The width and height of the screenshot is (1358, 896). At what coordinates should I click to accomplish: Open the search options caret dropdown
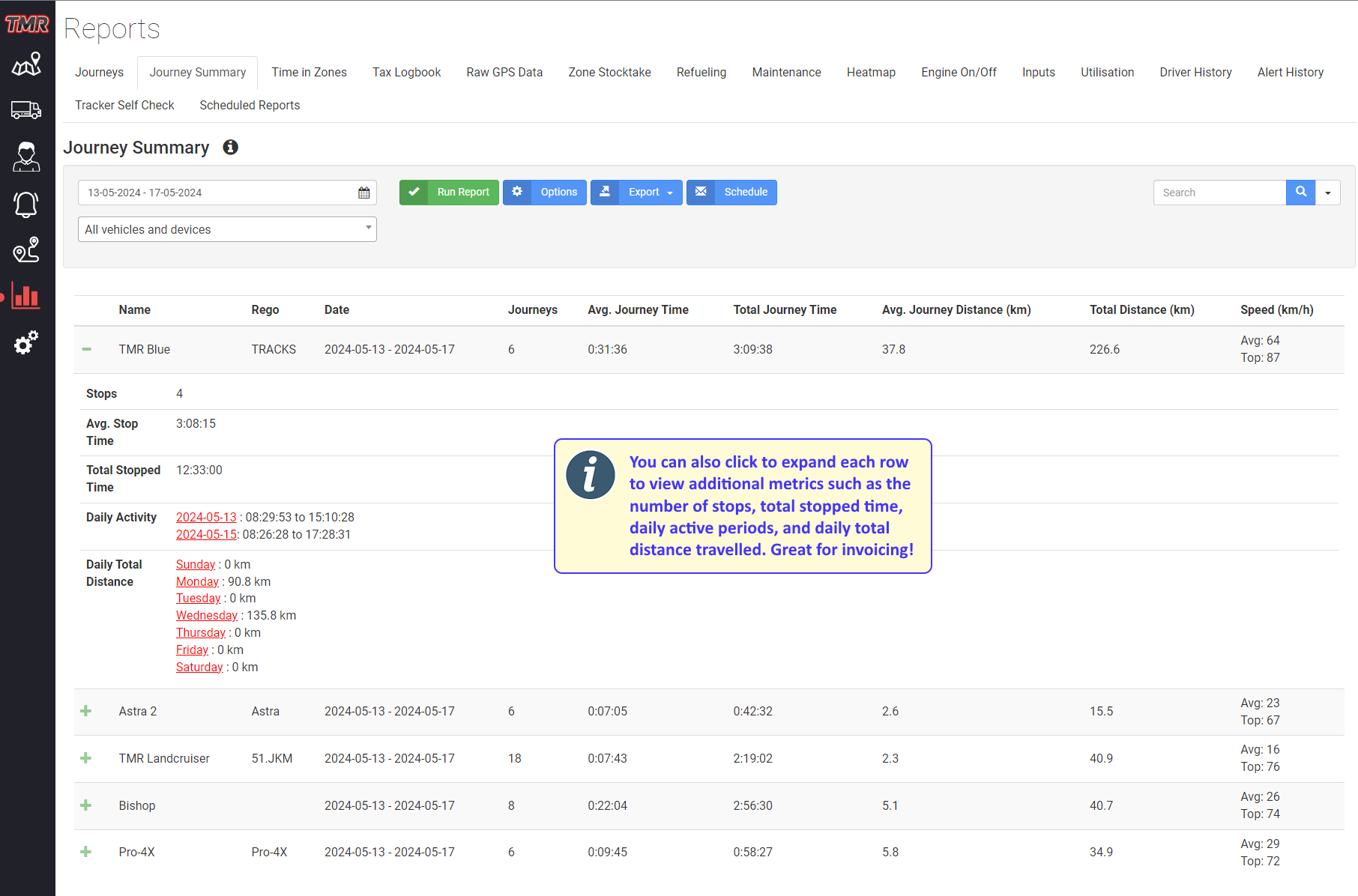pyautogui.click(x=1328, y=193)
